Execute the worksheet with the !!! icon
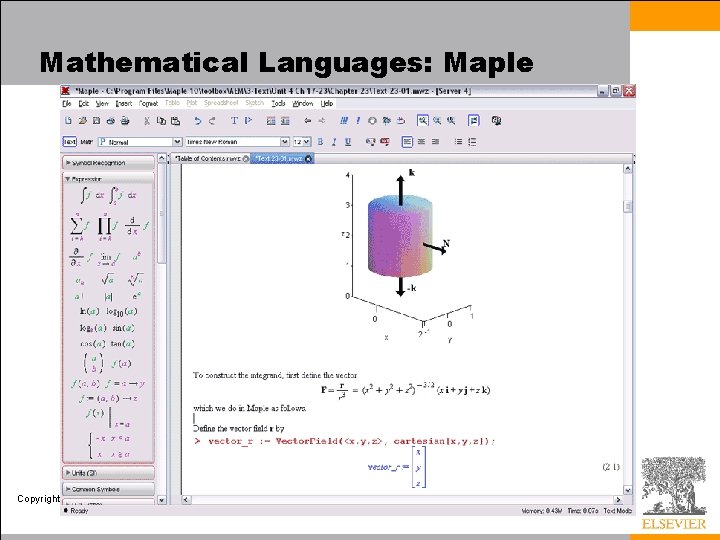Image resolution: width=720 pixels, height=540 pixels. pos(344,121)
